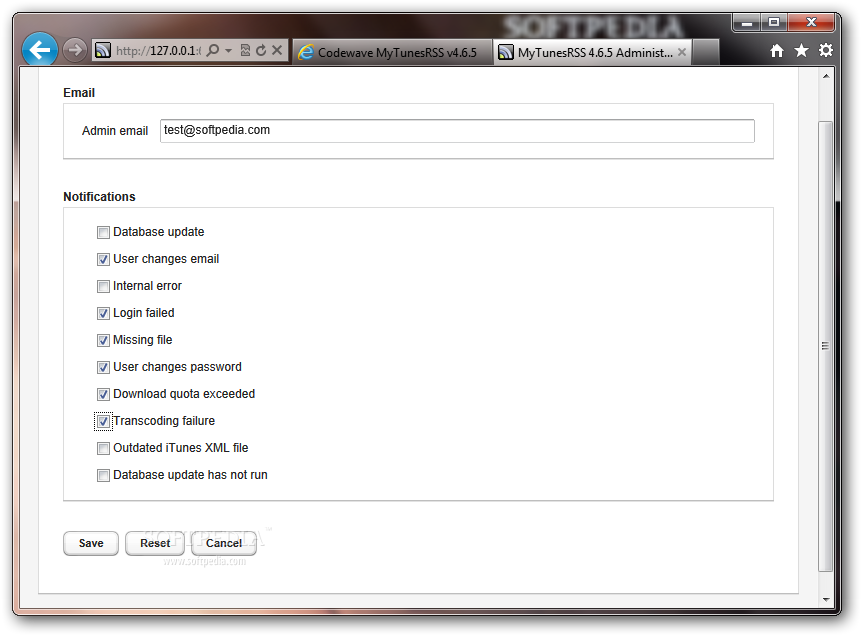Screen dimensions: 862x636
Task: Enable Internal error notification checkbox
Action: (x=103, y=286)
